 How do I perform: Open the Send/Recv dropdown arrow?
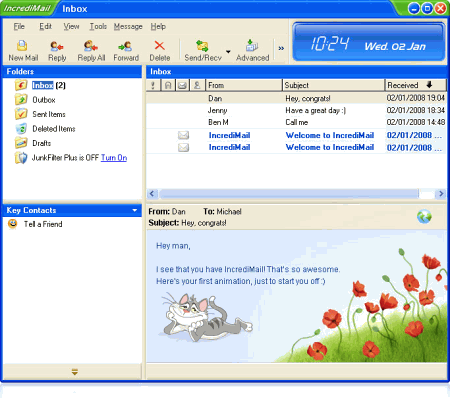(228, 51)
